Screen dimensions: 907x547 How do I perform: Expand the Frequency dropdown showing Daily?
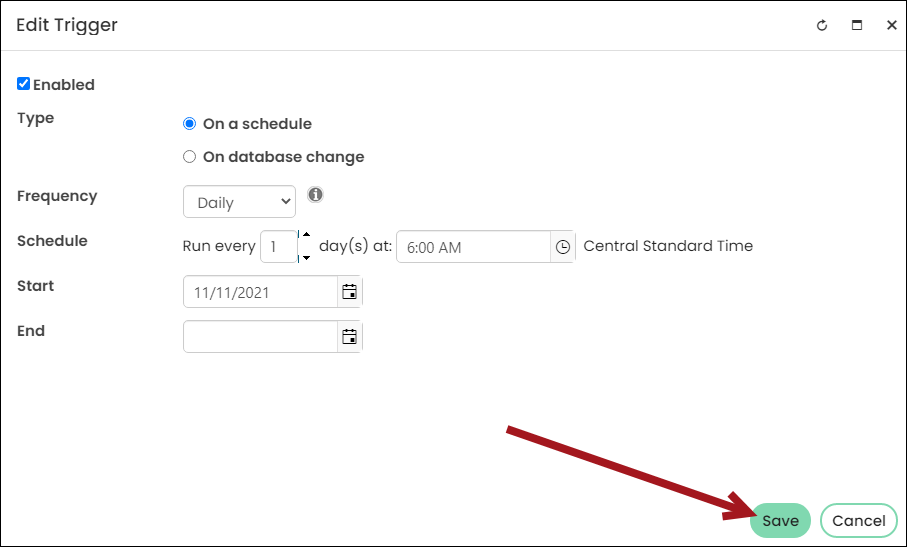click(x=239, y=202)
